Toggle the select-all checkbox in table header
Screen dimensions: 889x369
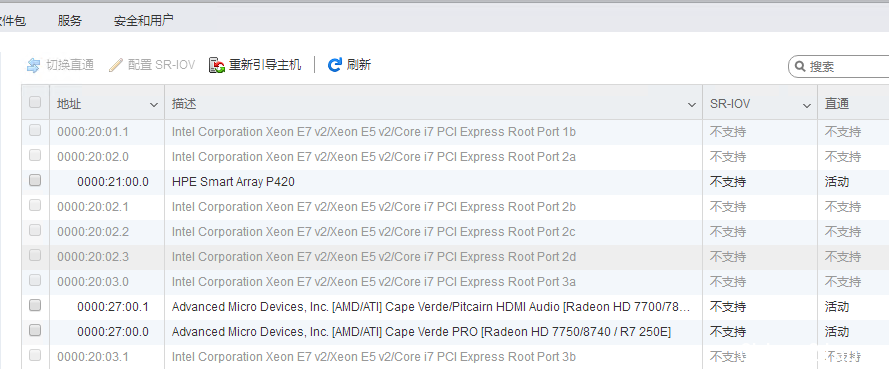[35, 102]
